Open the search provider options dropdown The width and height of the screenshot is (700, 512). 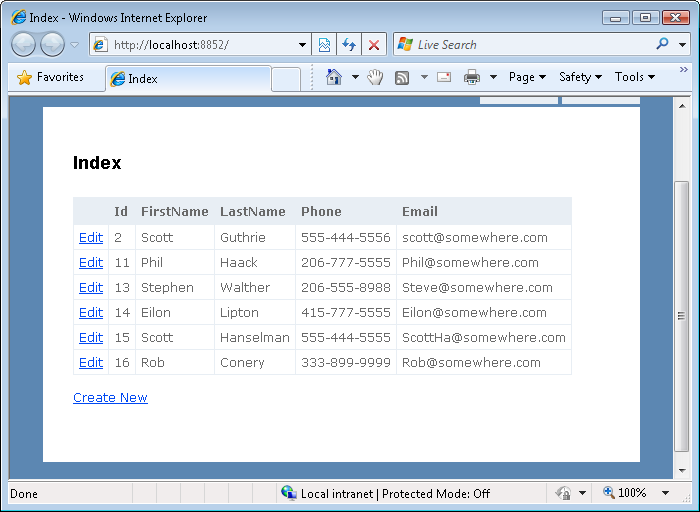click(x=682, y=45)
